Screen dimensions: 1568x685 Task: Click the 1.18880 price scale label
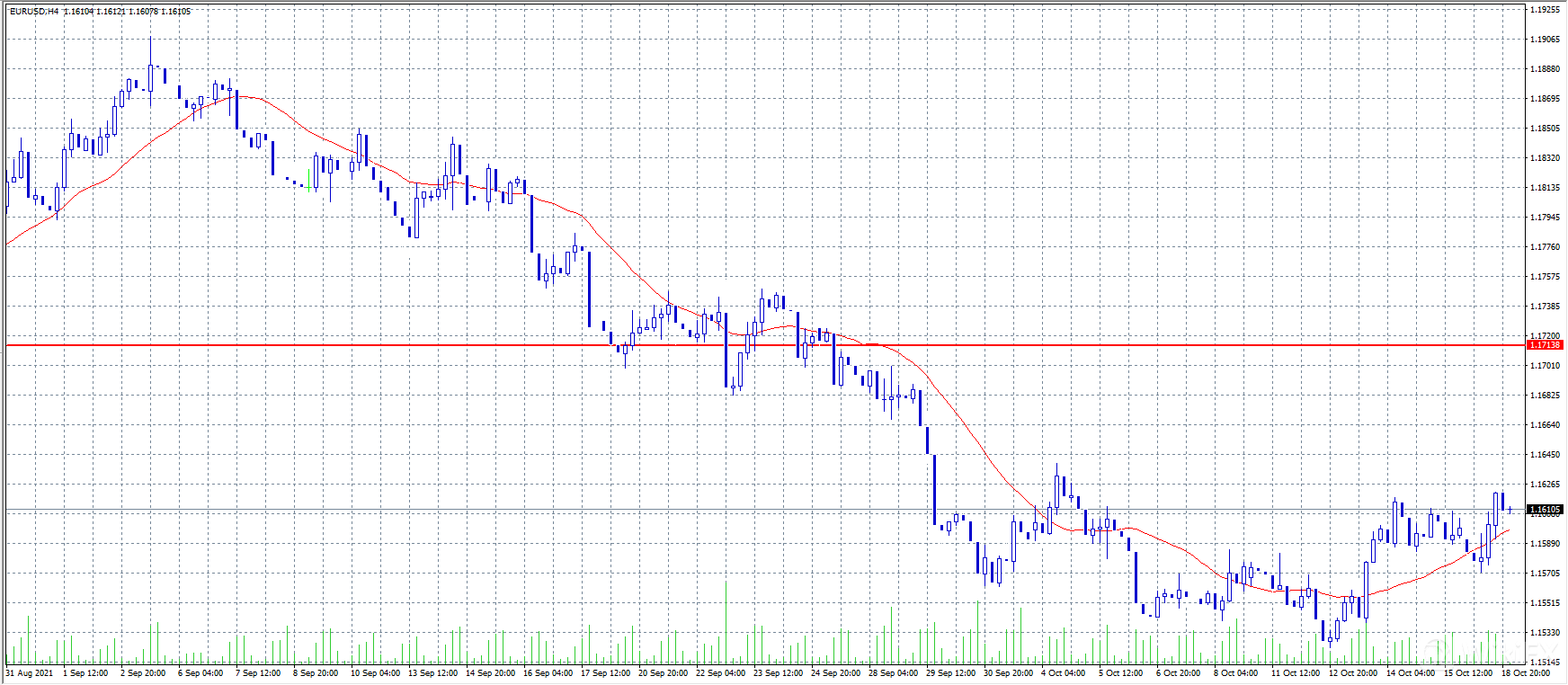pyautogui.click(x=1545, y=69)
